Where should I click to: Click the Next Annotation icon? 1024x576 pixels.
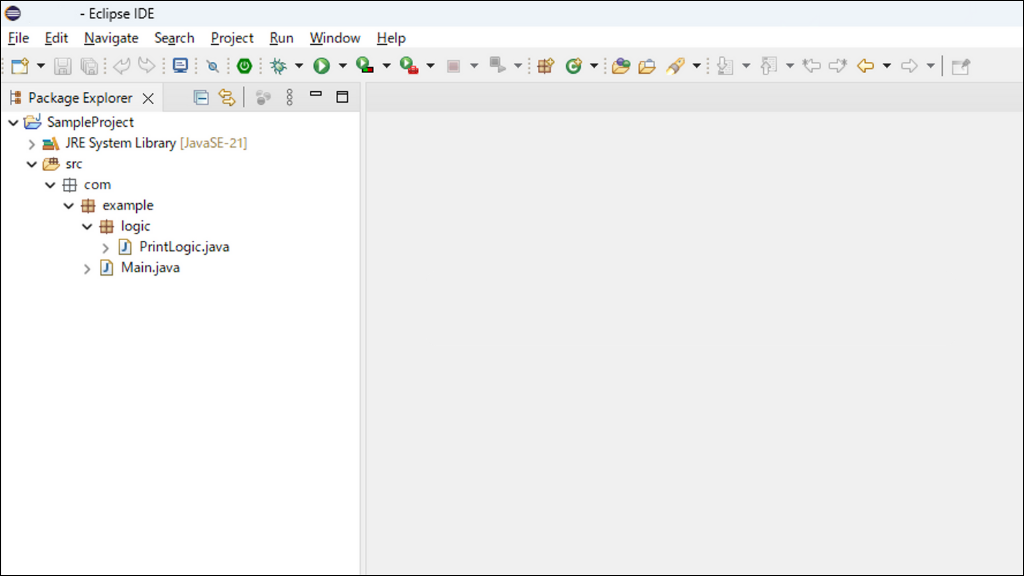click(725, 66)
